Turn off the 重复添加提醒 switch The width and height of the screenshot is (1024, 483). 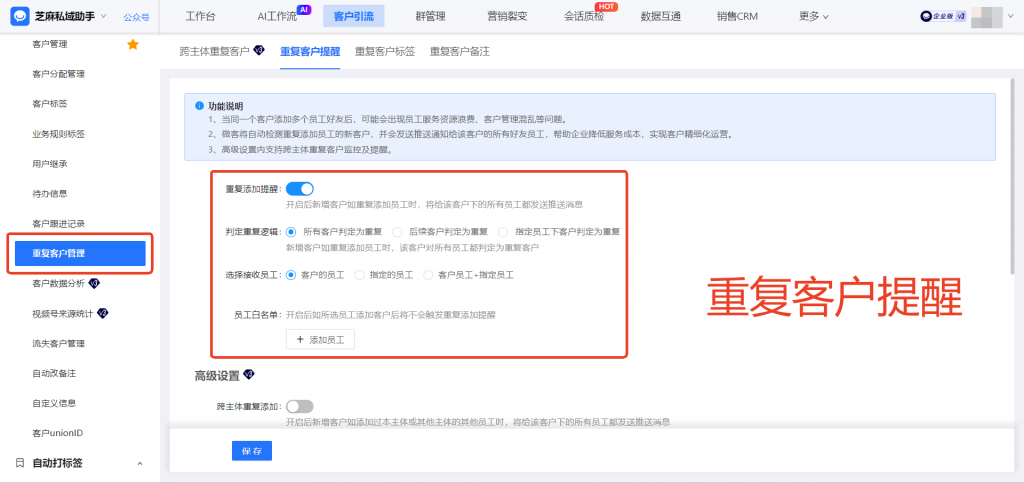tap(300, 189)
